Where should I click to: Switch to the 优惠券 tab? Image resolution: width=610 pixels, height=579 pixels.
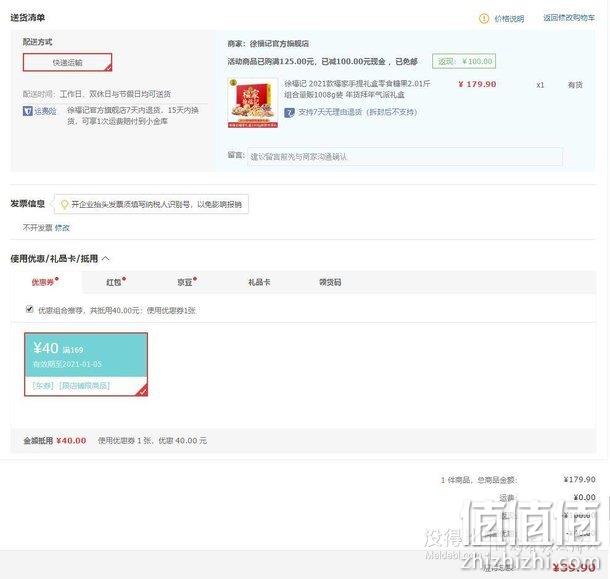45,282
